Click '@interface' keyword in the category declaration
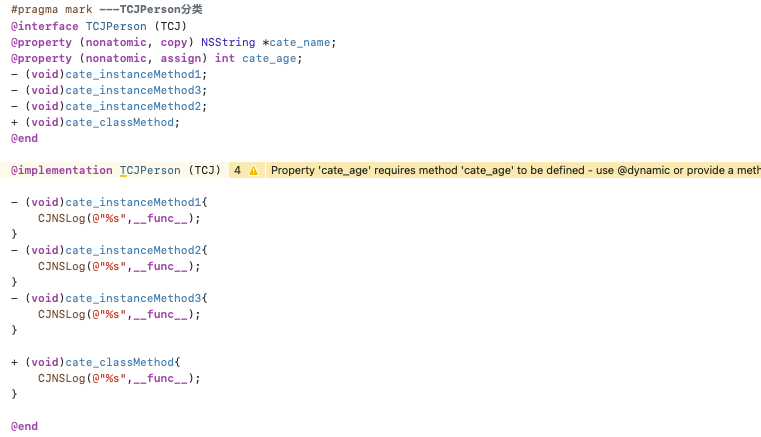761x437 pixels. [x=45, y=26]
